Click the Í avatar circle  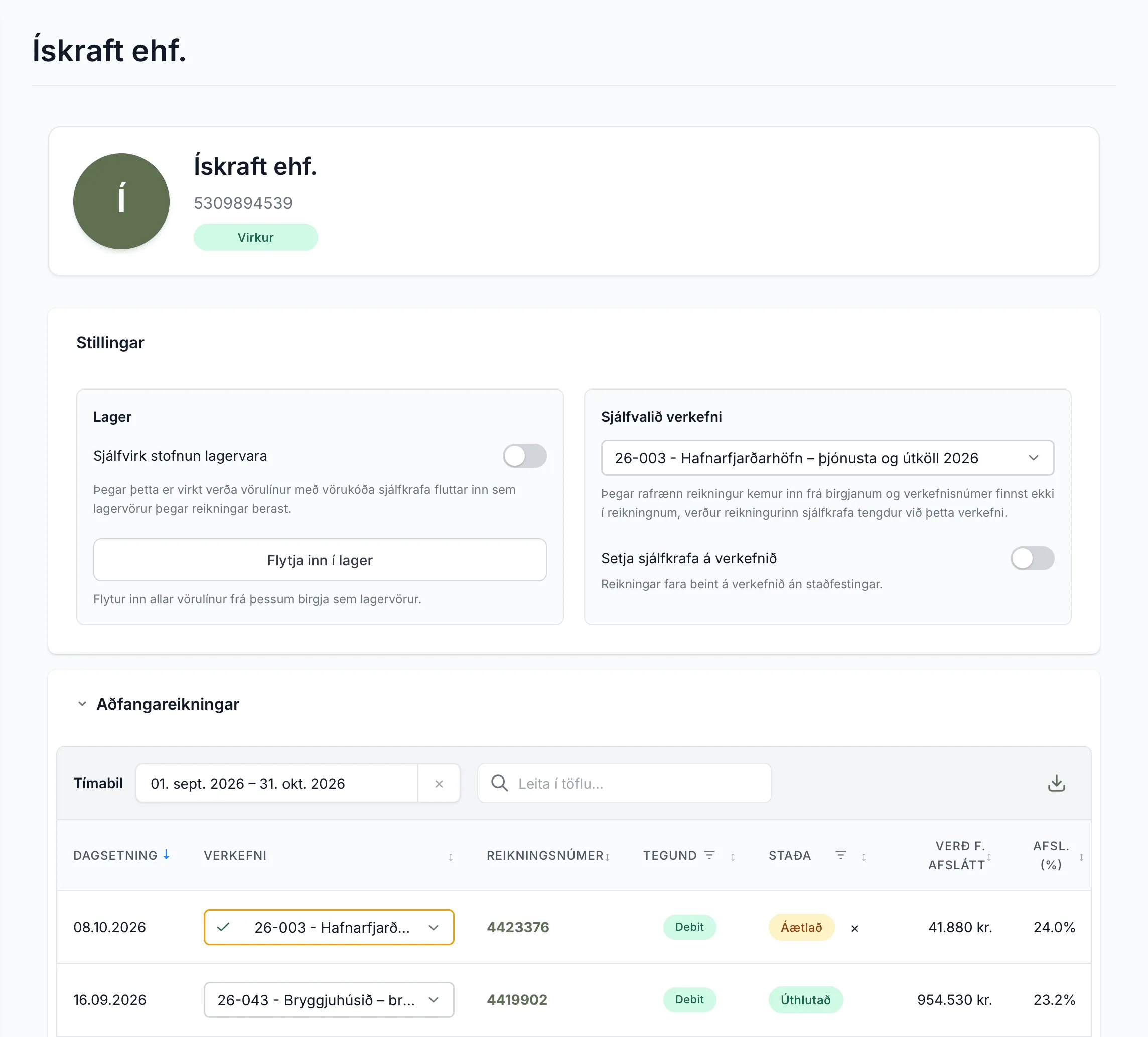[121, 201]
